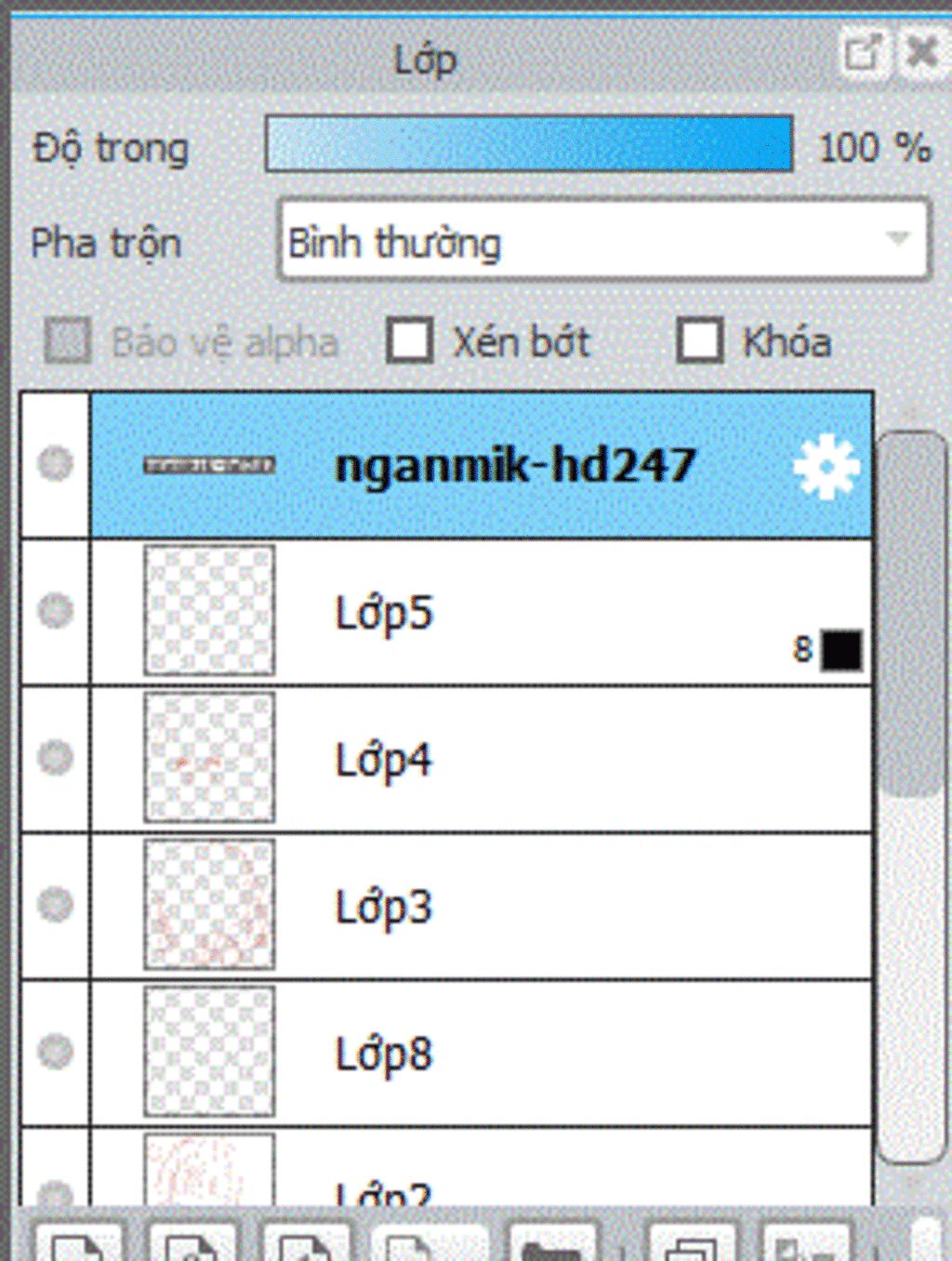Toggle visibility of nganmik-hd247 folder

pos(55,463)
